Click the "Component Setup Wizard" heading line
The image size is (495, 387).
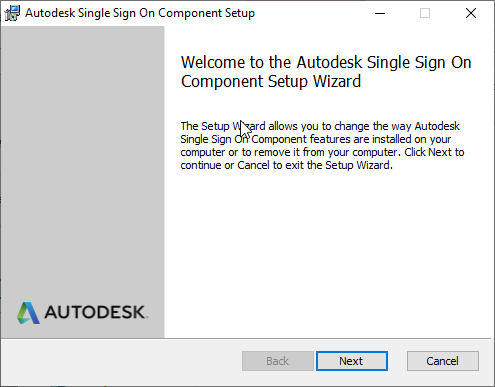[x=271, y=82]
